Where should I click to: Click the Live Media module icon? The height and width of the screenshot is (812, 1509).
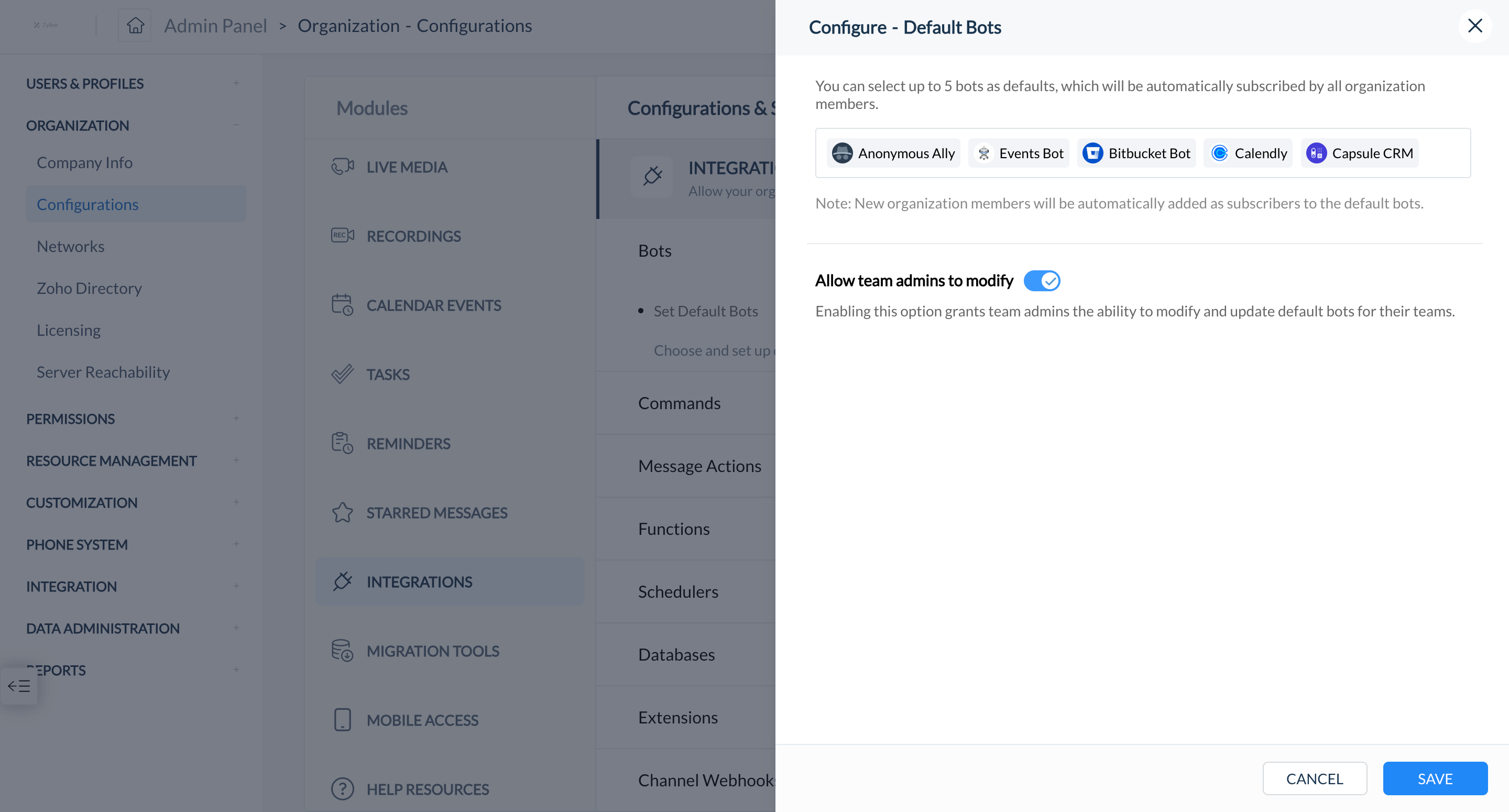[343, 166]
